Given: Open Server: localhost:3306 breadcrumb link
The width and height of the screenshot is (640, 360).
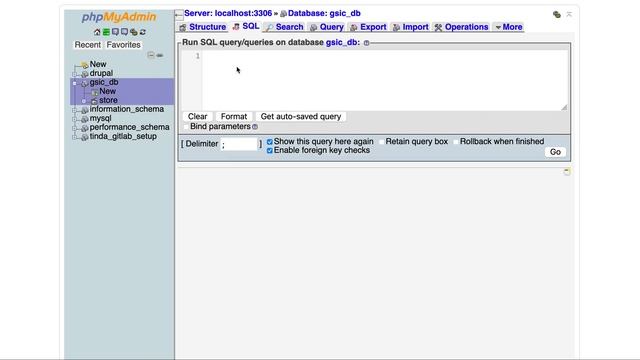Looking at the screenshot, I should [x=228, y=13].
